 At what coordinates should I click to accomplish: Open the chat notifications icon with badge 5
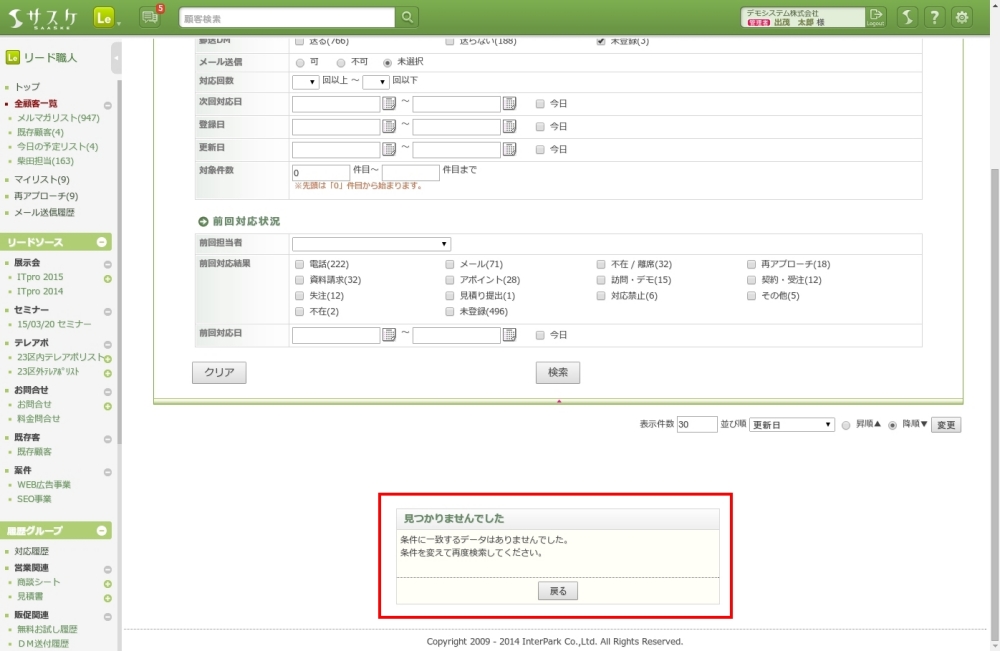point(151,17)
